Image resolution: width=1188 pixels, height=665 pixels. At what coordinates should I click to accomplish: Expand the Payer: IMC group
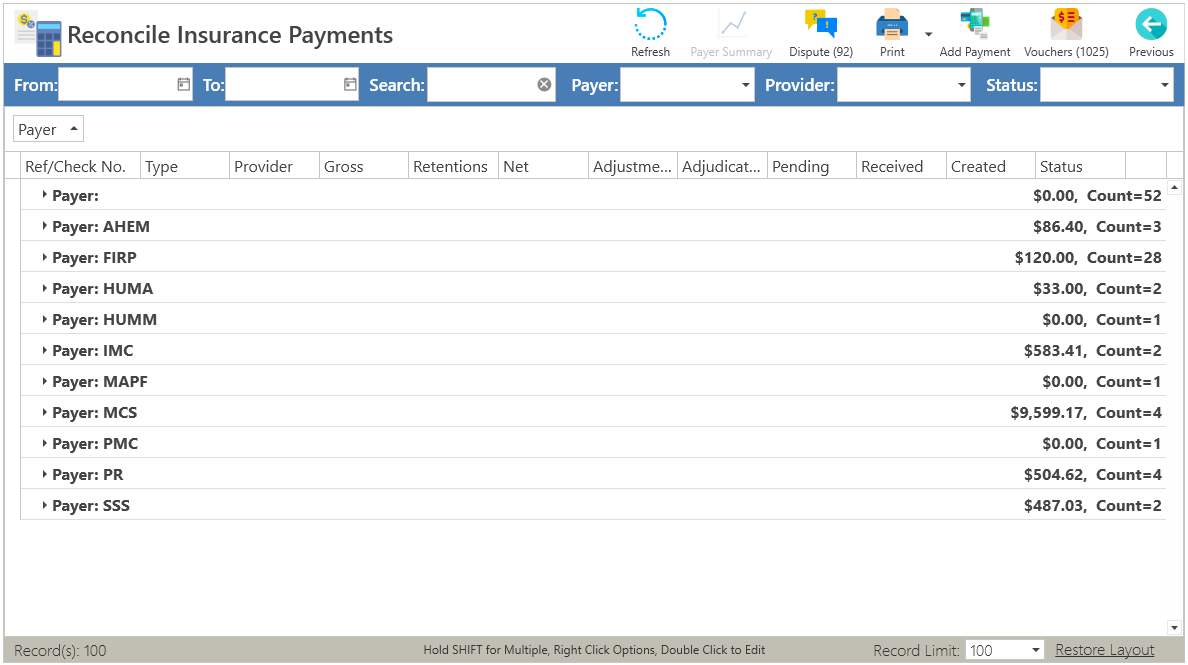click(44, 350)
